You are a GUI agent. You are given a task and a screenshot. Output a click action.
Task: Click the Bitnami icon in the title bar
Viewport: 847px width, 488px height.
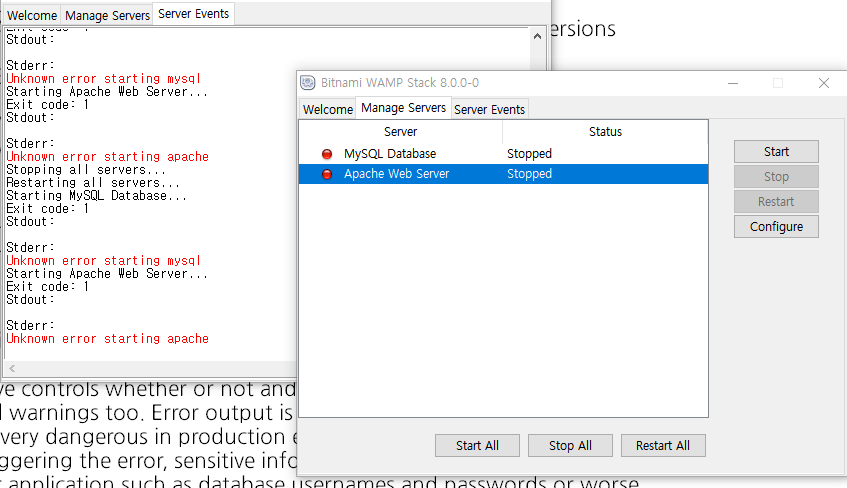coord(307,83)
